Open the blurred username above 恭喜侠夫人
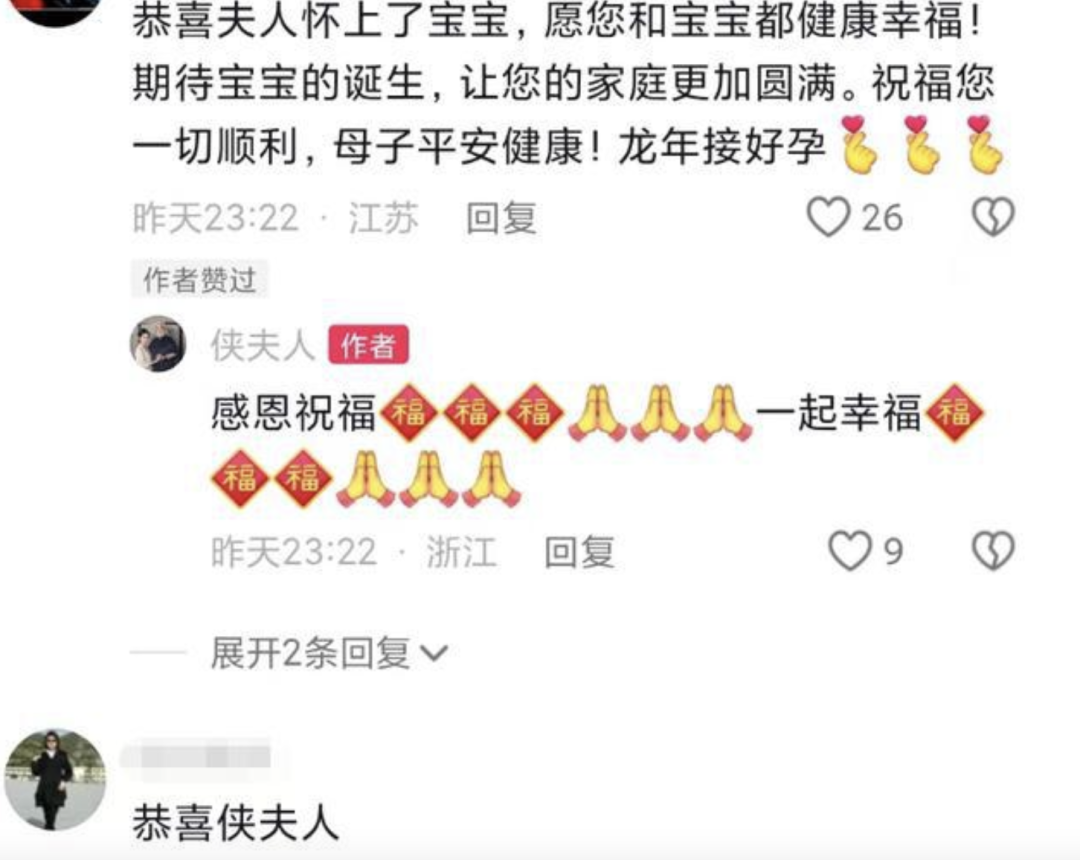The image size is (1080, 860). coord(196,757)
